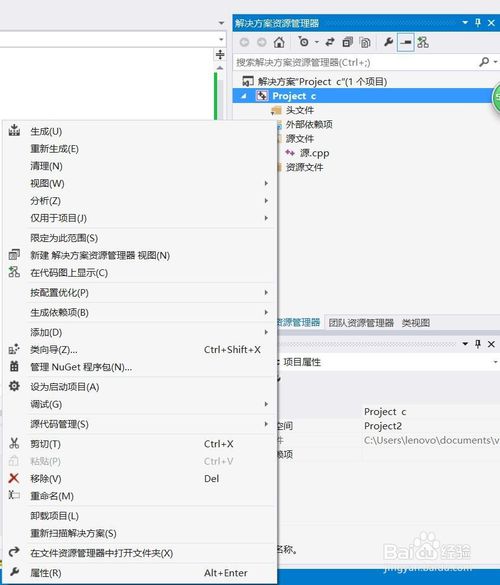500x585 pixels.
Task: Click the search magnifier icon
Action: [x=484, y=62]
